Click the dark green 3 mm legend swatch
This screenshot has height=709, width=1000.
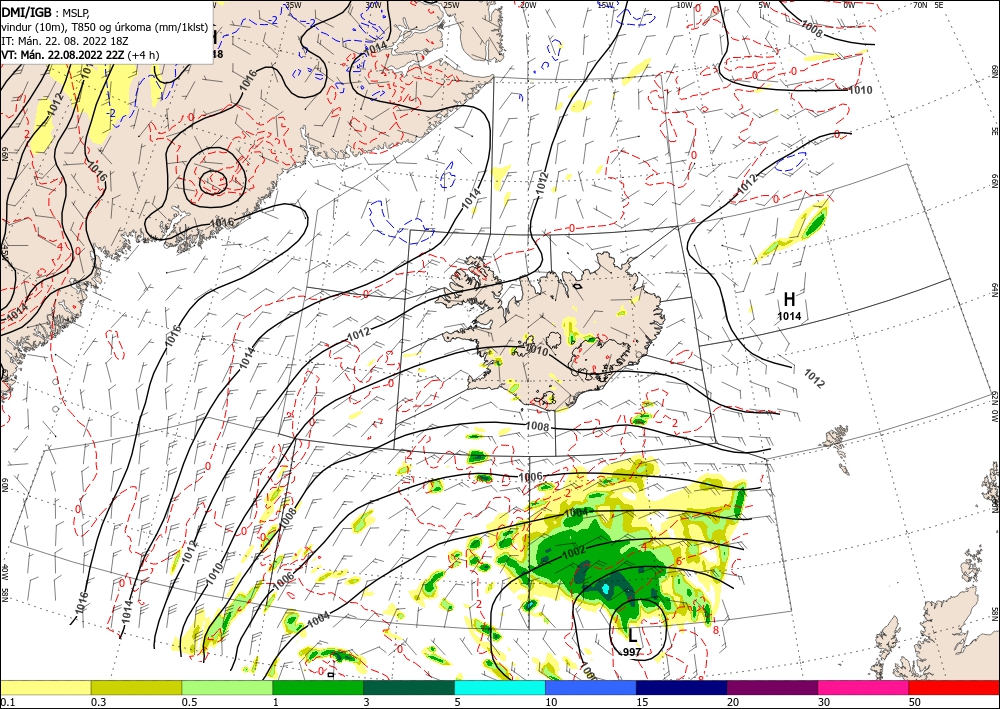pyautogui.click(x=409, y=687)
